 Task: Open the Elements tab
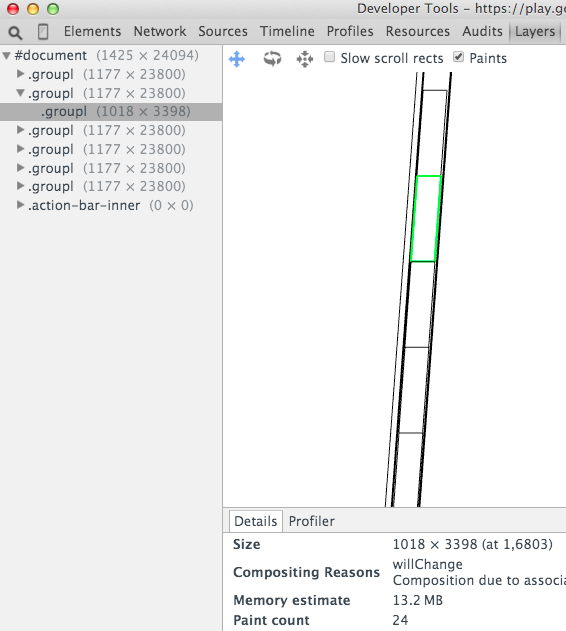(x=92, y=31)
